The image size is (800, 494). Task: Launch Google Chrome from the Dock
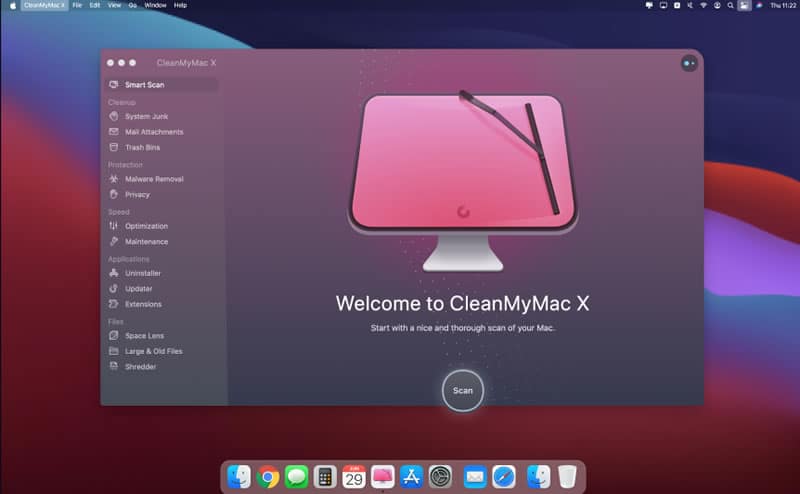click(267, 477)
